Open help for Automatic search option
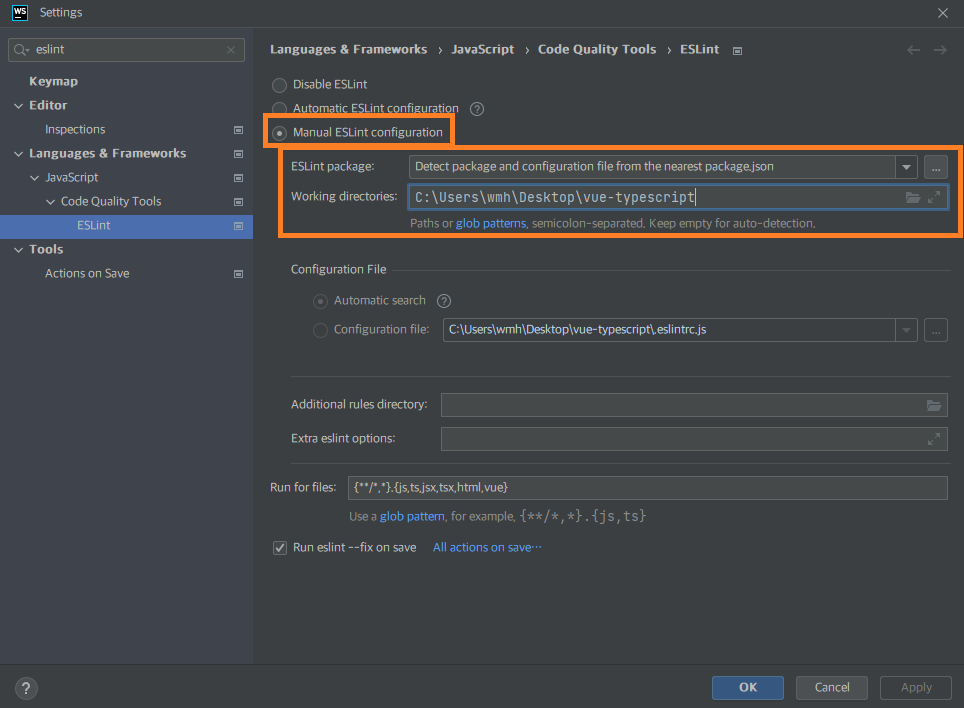The height and width of the screenshot is (708, 964). click(x=444, y=301)
